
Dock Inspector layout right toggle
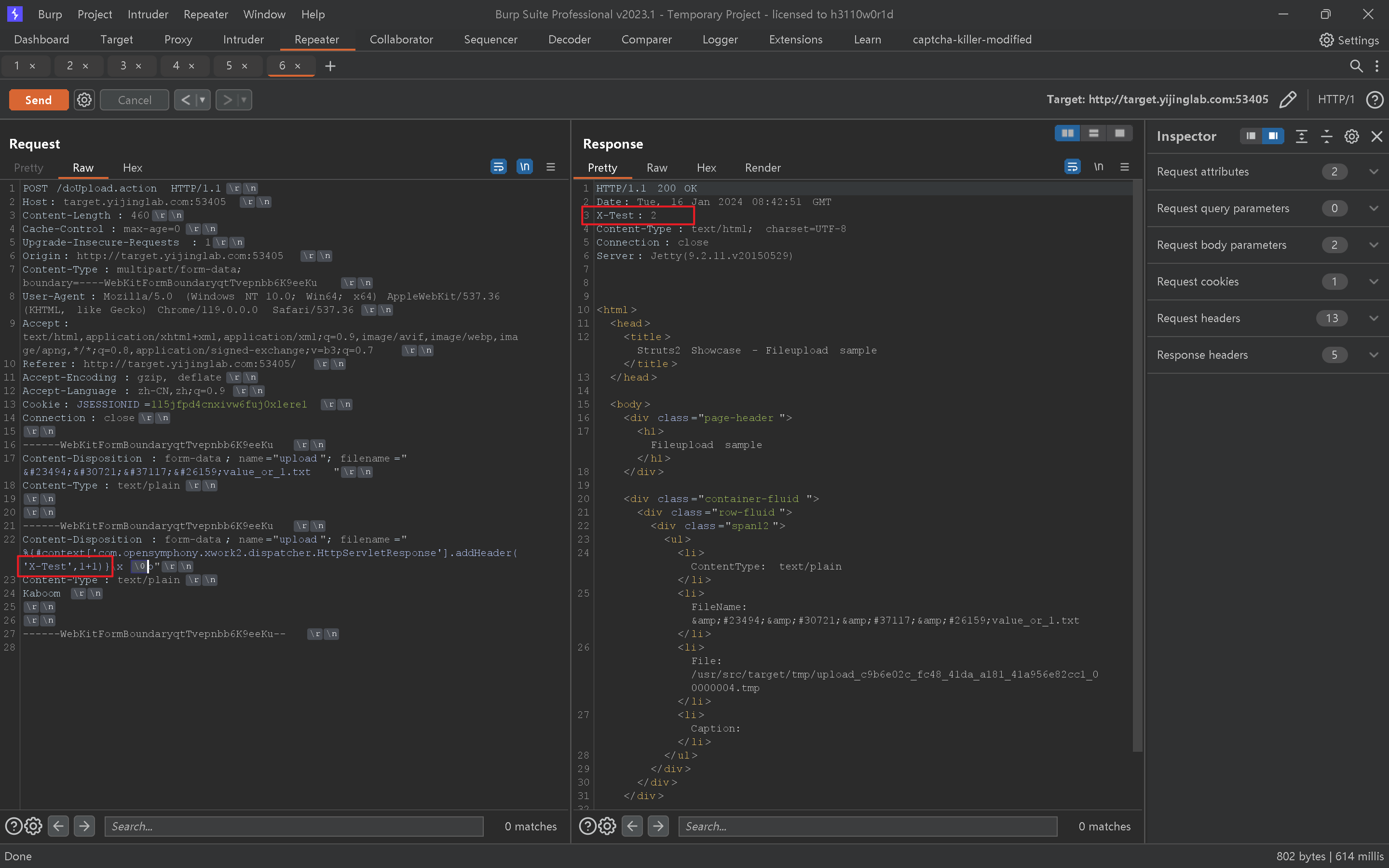[1272, 136]
